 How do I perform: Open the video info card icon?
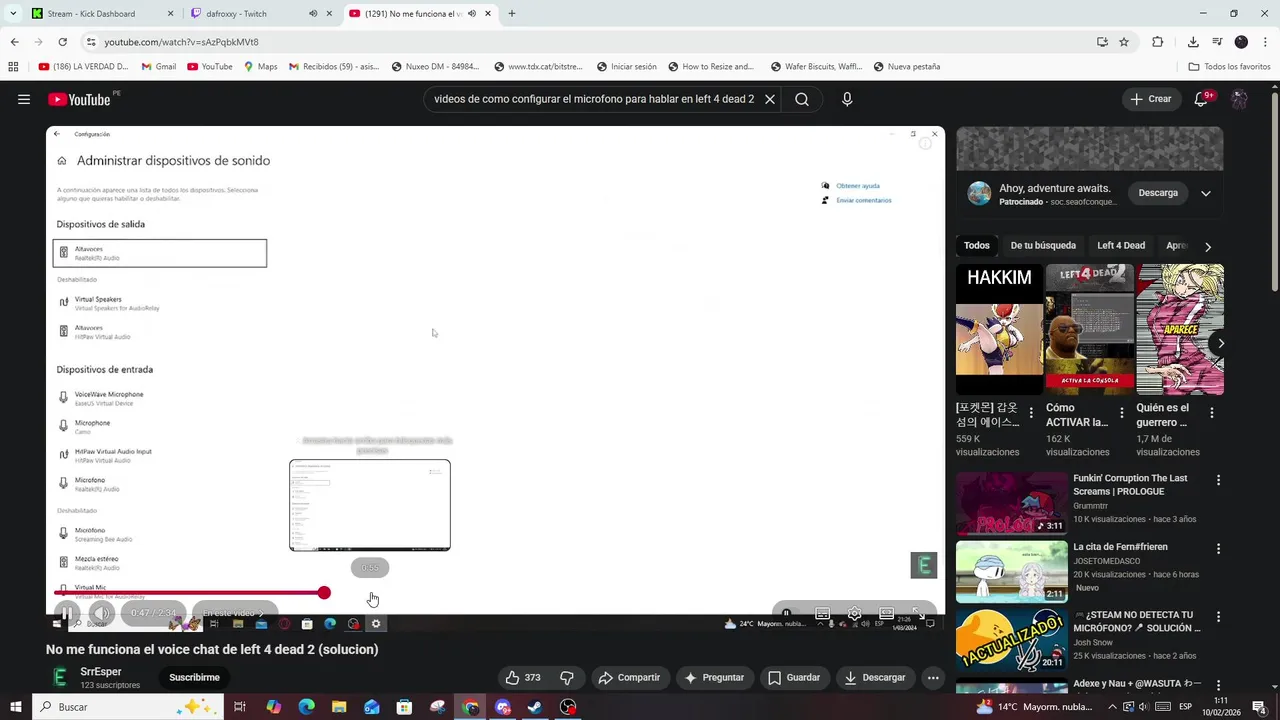click(x=926, y=144)
